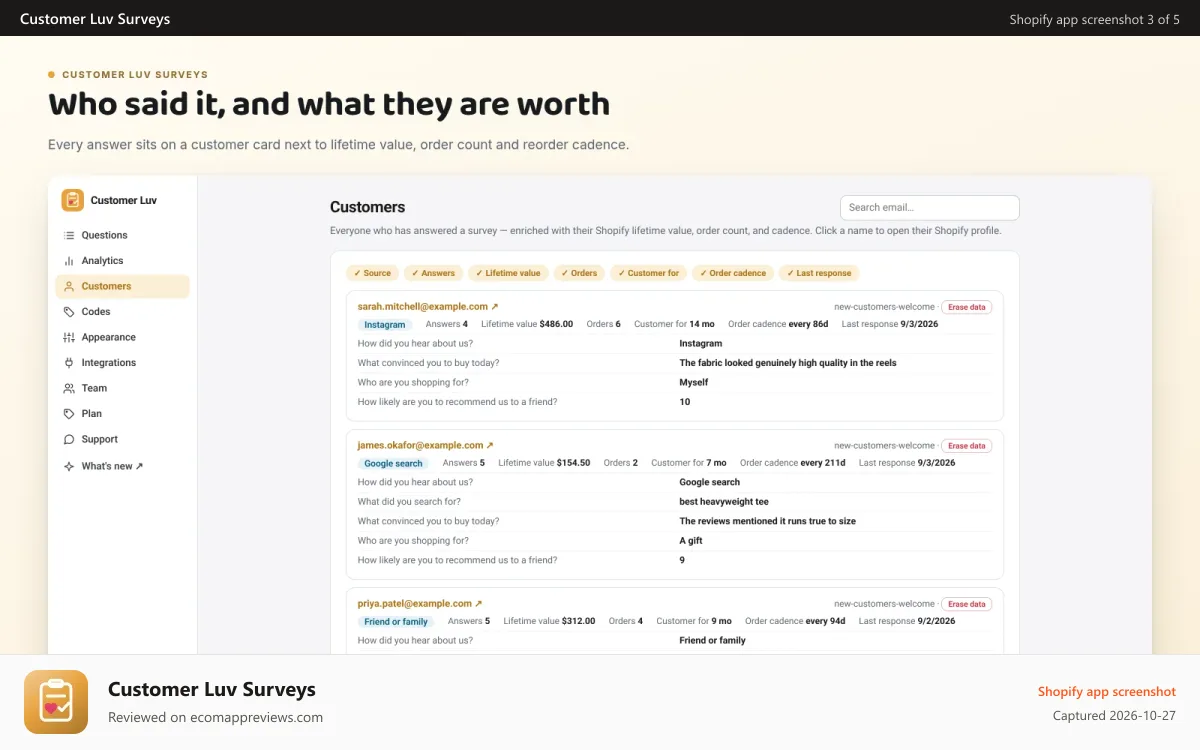Navigate to Appearance settings

click(x=122, y=337)
